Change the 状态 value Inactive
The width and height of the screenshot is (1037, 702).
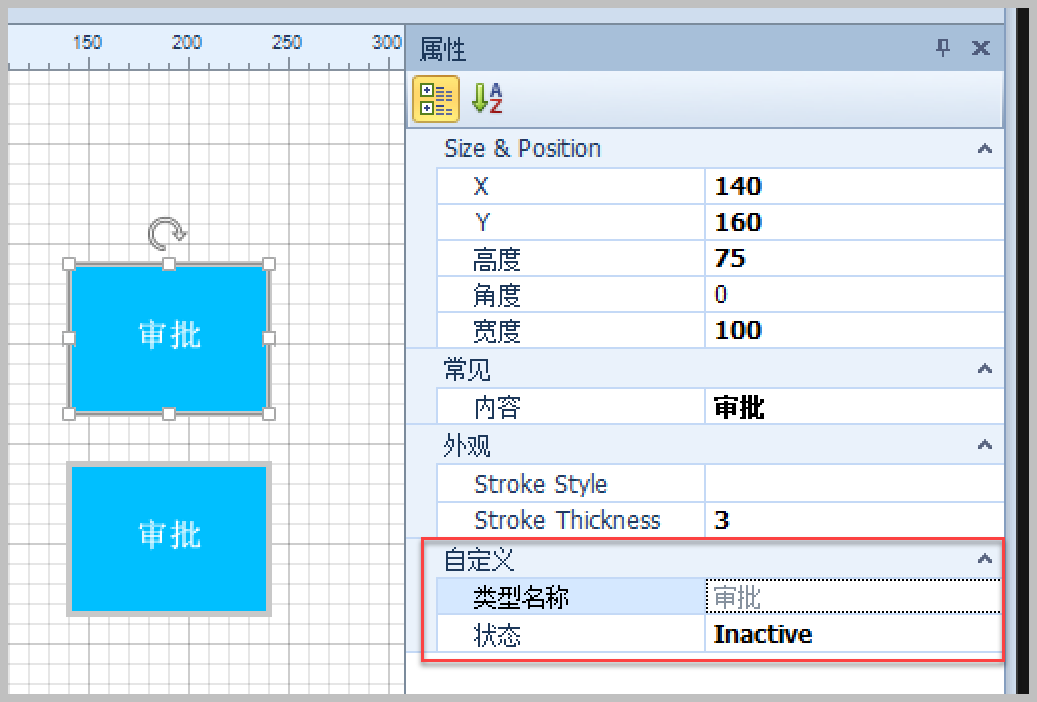click(x=853, y=634)
